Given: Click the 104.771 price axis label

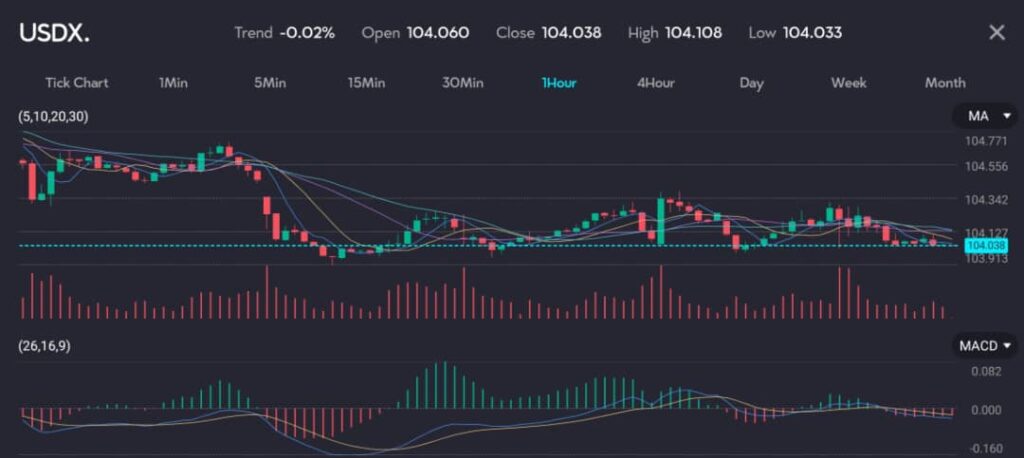Looking at the screenshot, I should point(985,142).
